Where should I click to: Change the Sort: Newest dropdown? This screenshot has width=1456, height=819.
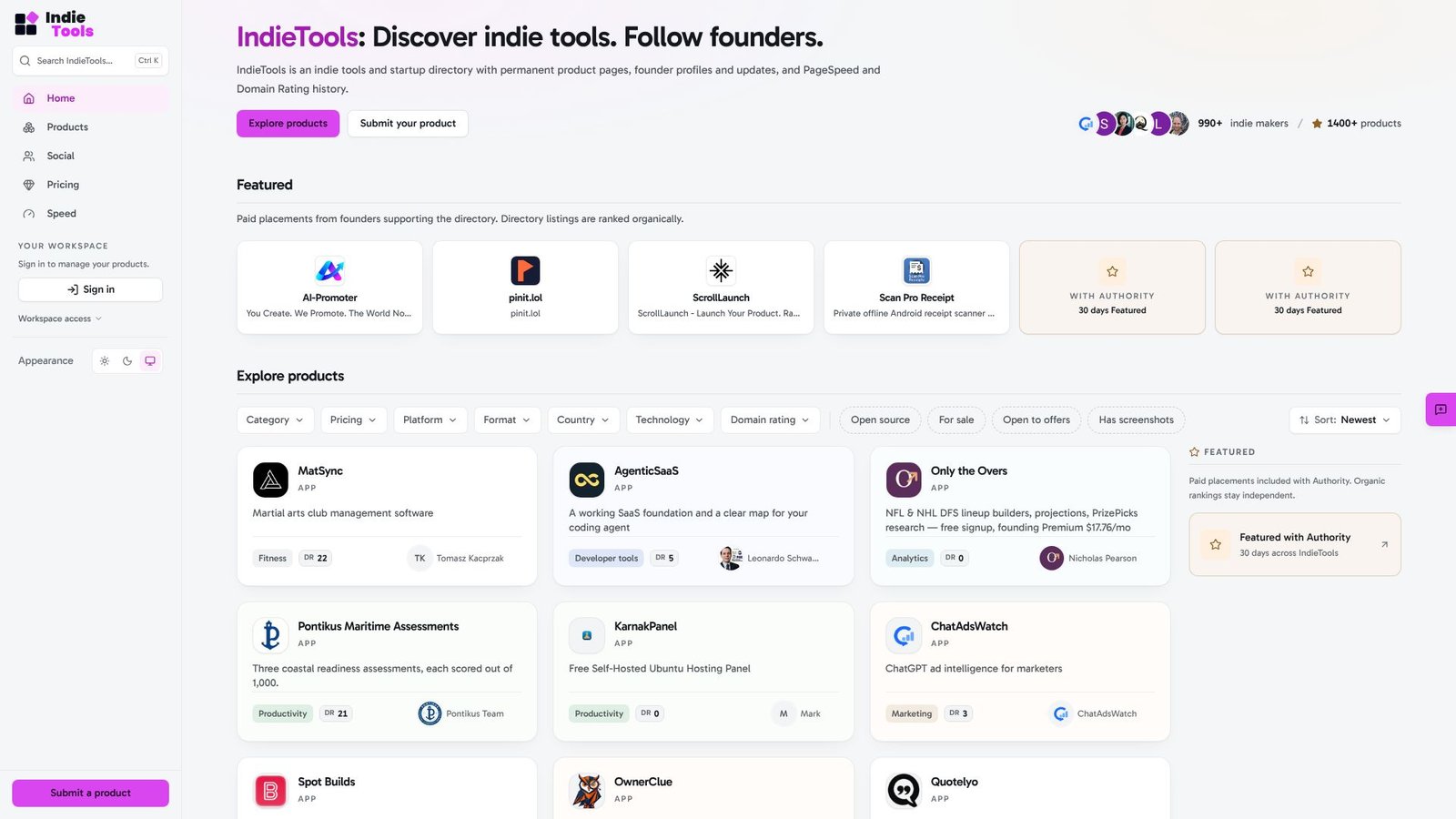pos(1345,420)
